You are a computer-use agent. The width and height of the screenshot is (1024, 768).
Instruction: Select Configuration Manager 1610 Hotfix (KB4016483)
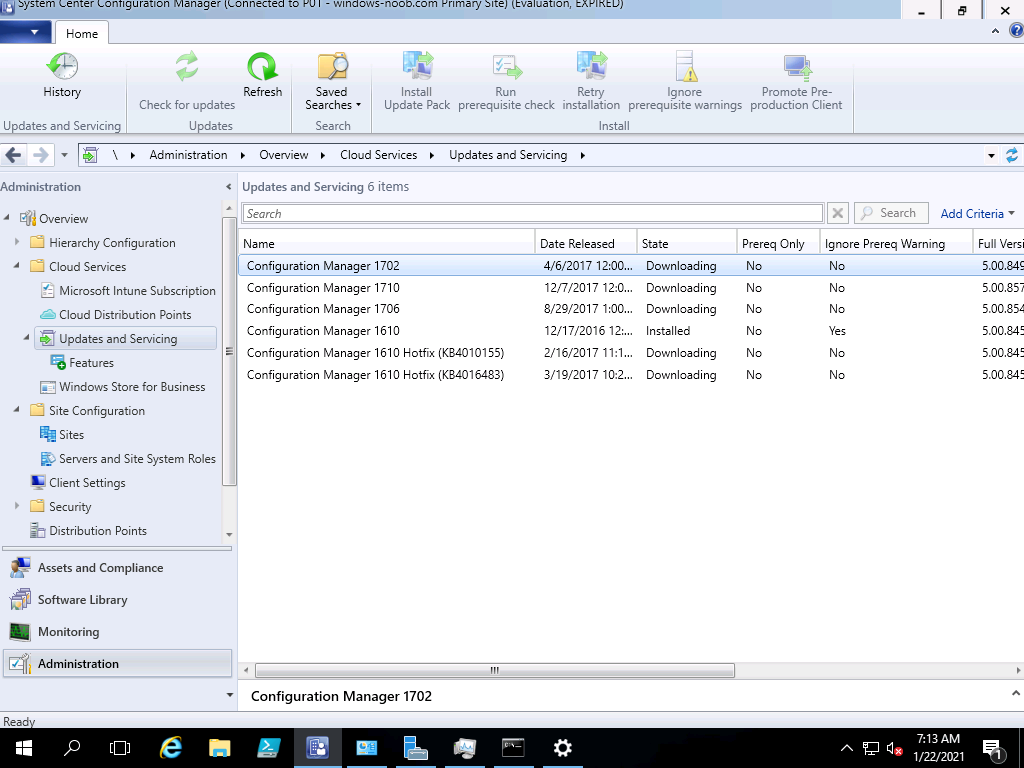pos(631,375)
